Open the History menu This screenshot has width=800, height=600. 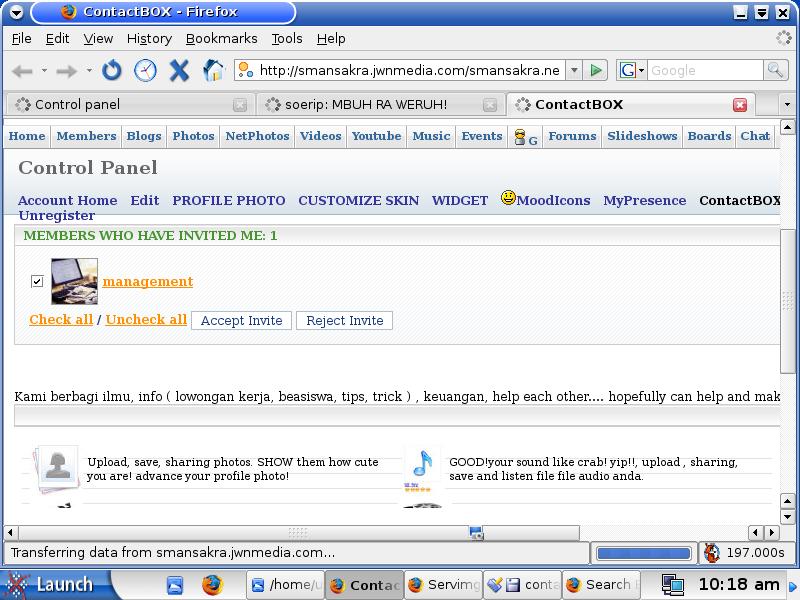[149, 39]
